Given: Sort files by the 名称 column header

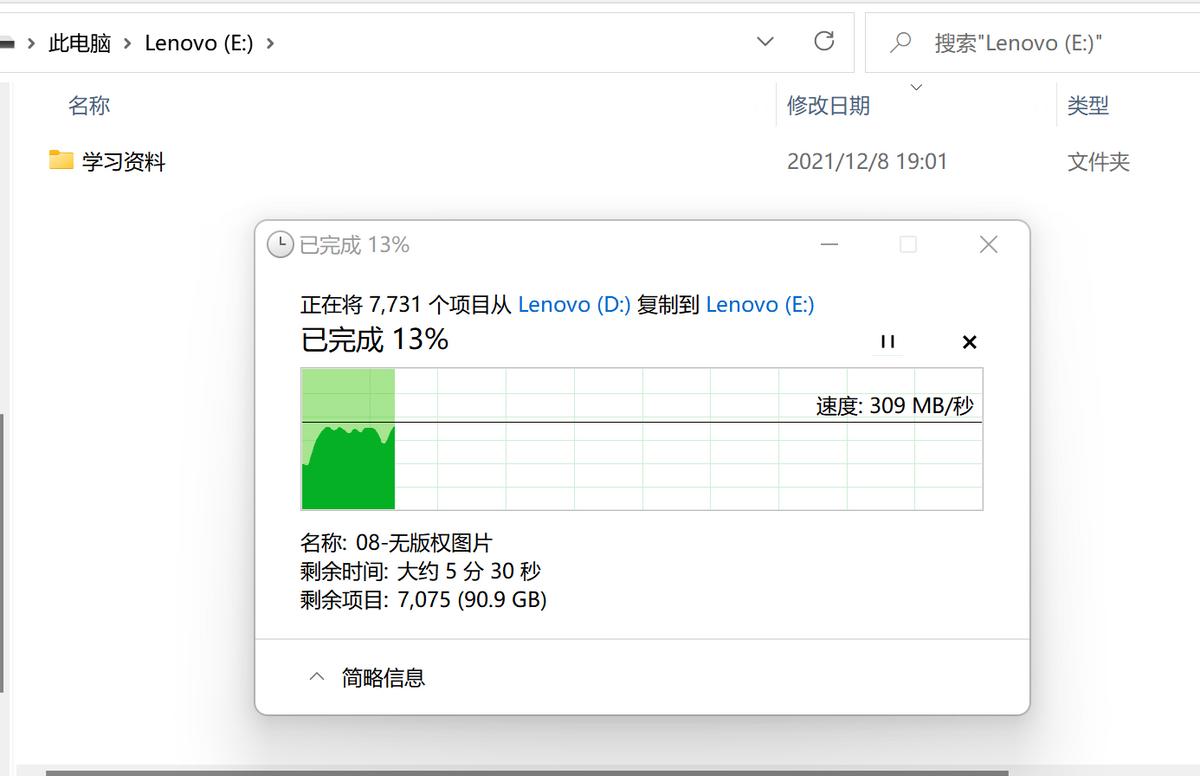Looking at the screenshot, I should pyautogui.click(x=89, y=105).
